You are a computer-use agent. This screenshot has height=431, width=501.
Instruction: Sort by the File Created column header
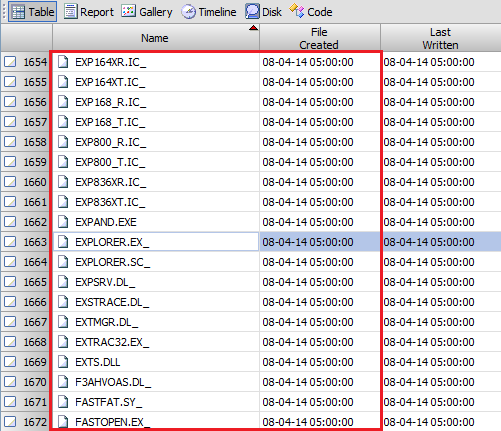point(319,38)
